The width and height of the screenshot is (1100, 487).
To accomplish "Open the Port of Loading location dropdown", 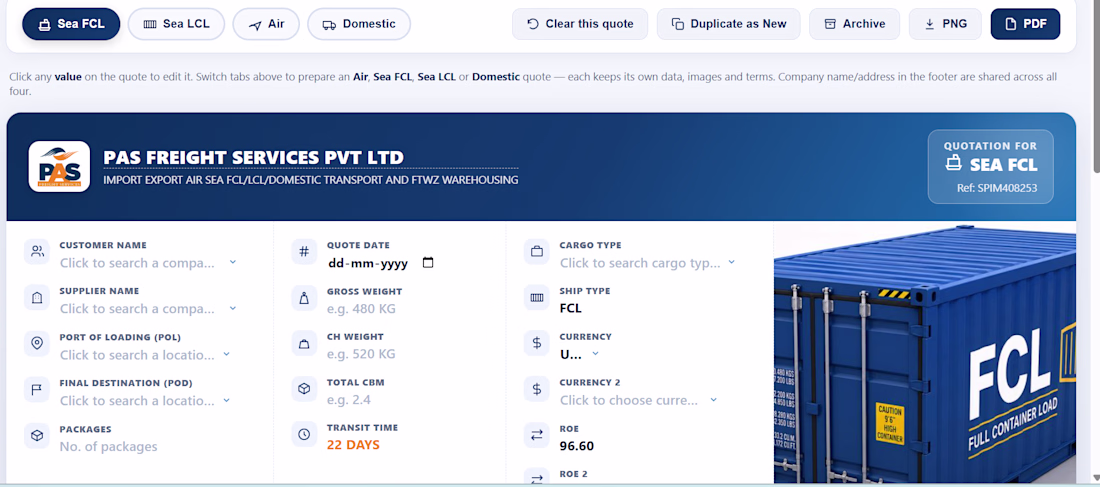I will click(x=227, y=354).
